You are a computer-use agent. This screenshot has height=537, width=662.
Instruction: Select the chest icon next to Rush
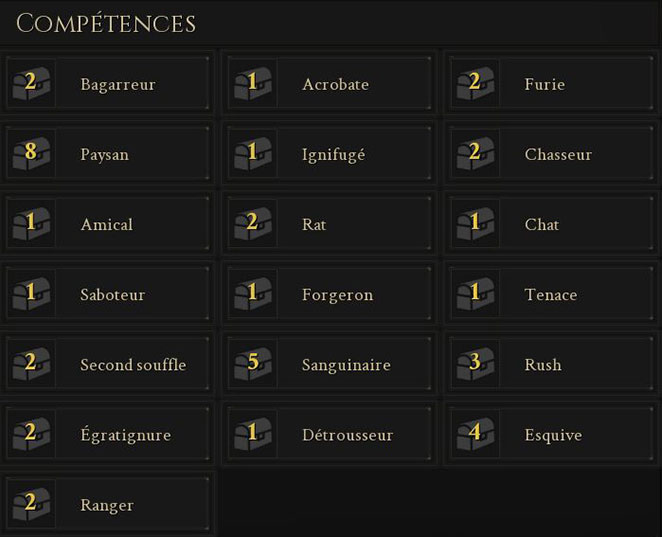[475, 364]
